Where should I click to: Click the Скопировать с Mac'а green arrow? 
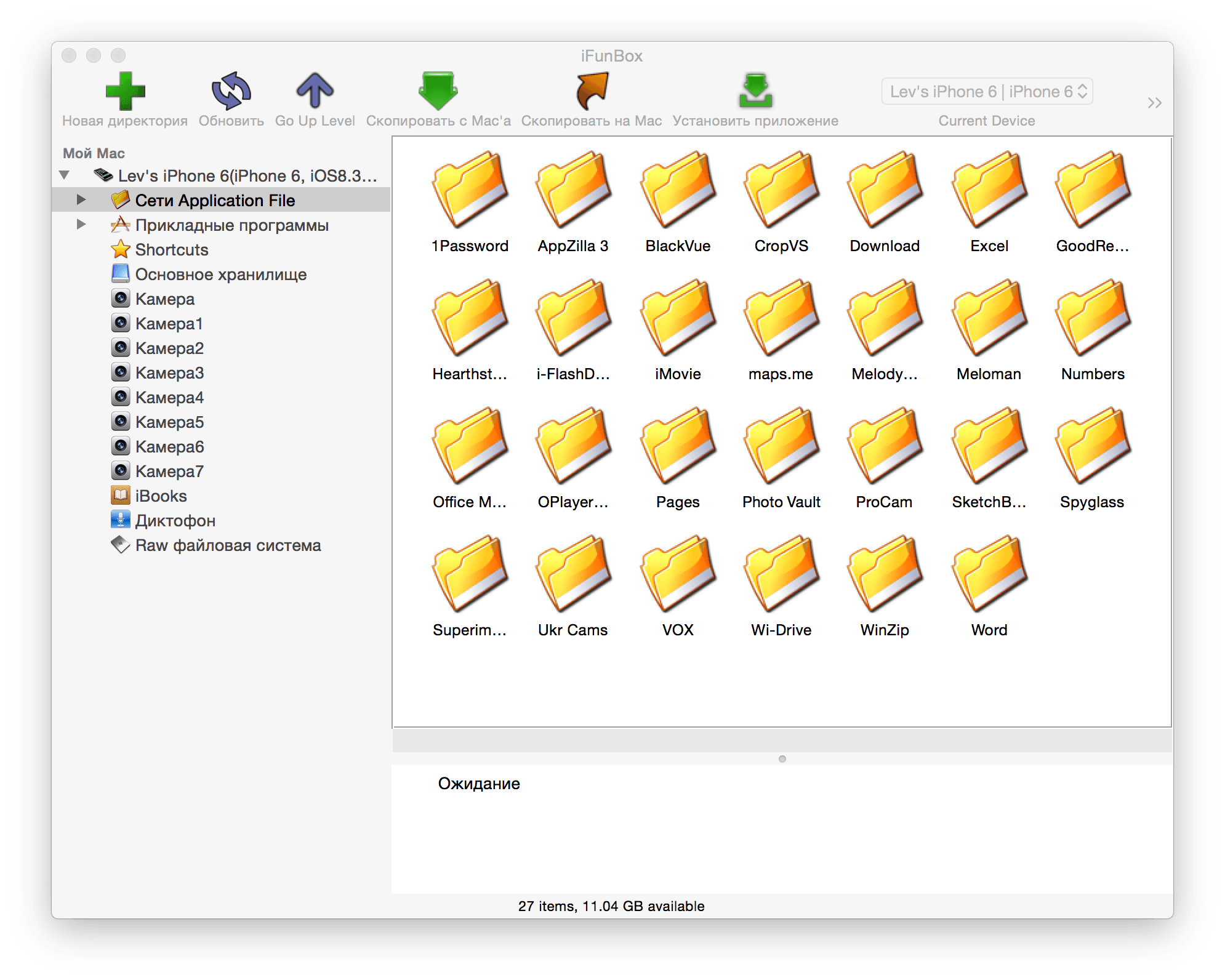tap(438, 91)
